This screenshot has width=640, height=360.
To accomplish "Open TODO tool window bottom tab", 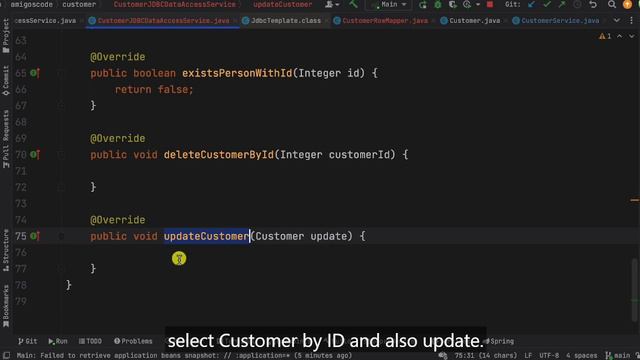I will (x=90, y=341).
